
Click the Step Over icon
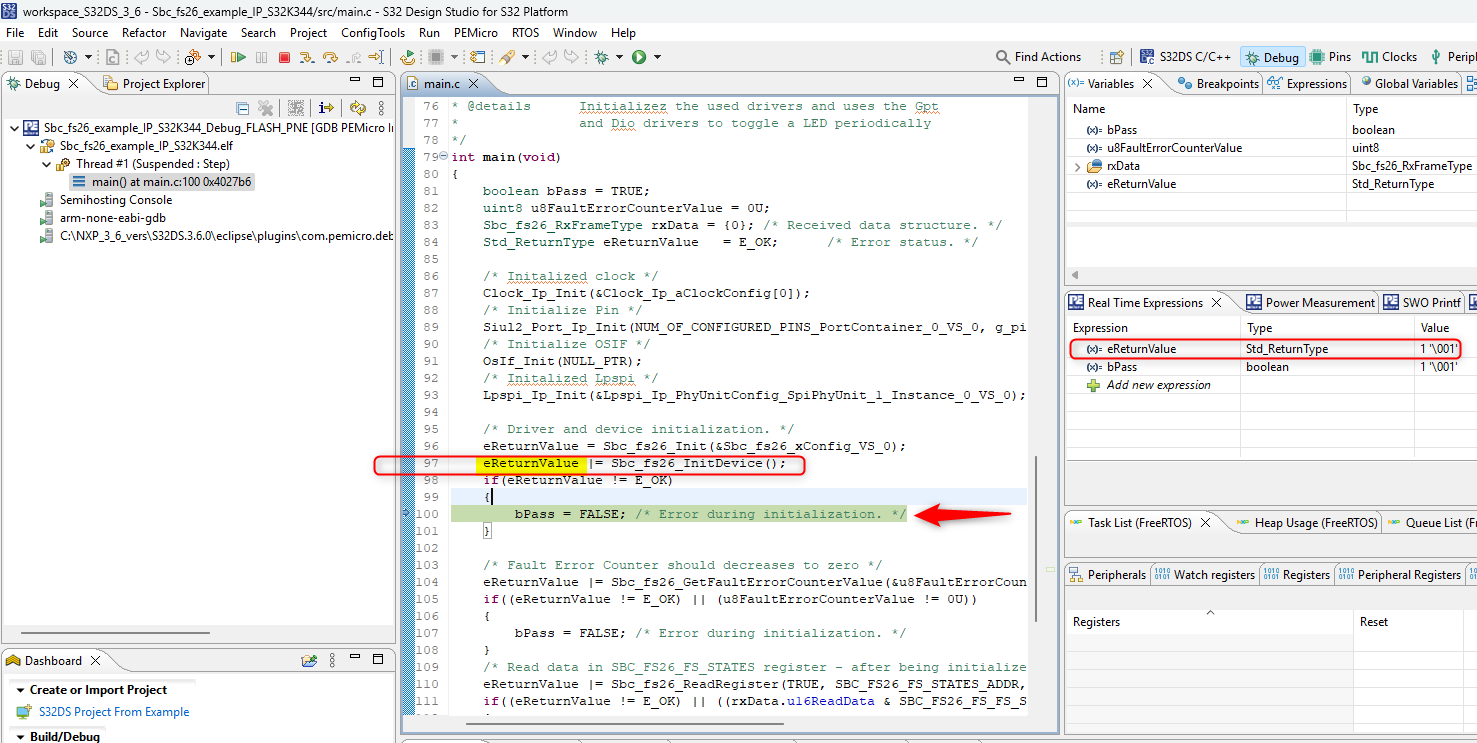tap(331, 57)
